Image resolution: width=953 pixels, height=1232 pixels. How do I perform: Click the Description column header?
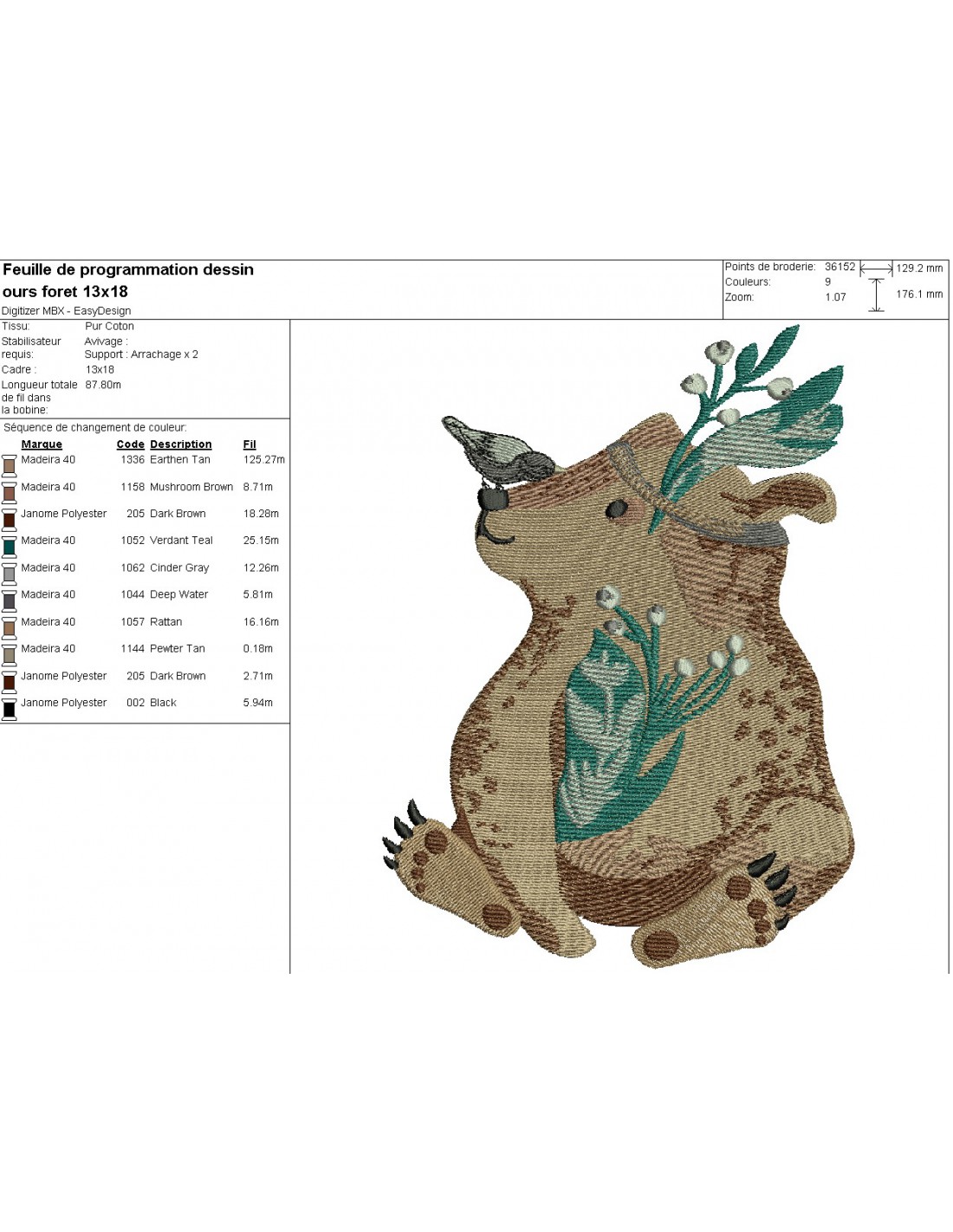tap(181, 444)
